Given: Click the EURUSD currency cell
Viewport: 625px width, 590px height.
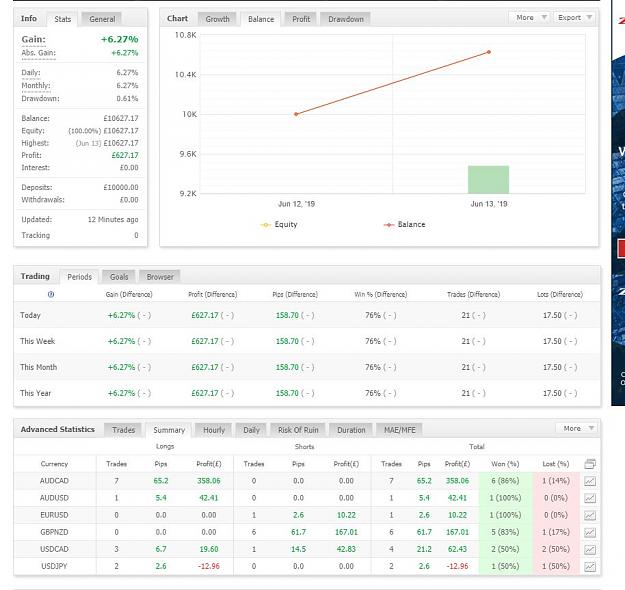Looking at the screenshot, I should (x=54, y=515).
